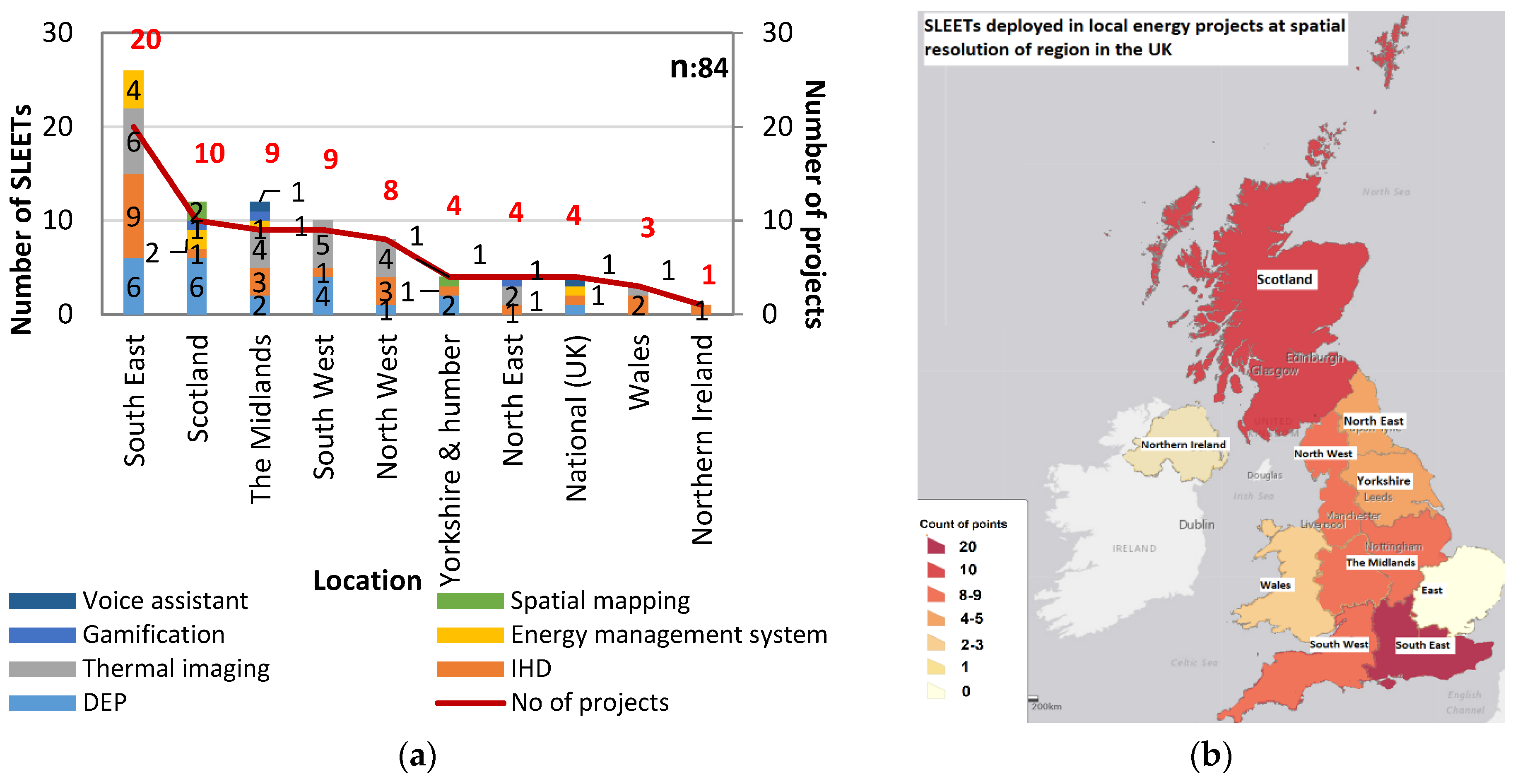Image resolution: width=1513 pixels, height=784 pixels.
Task: Click the Scotland label on the map
Action: [x=1284, y=279]
